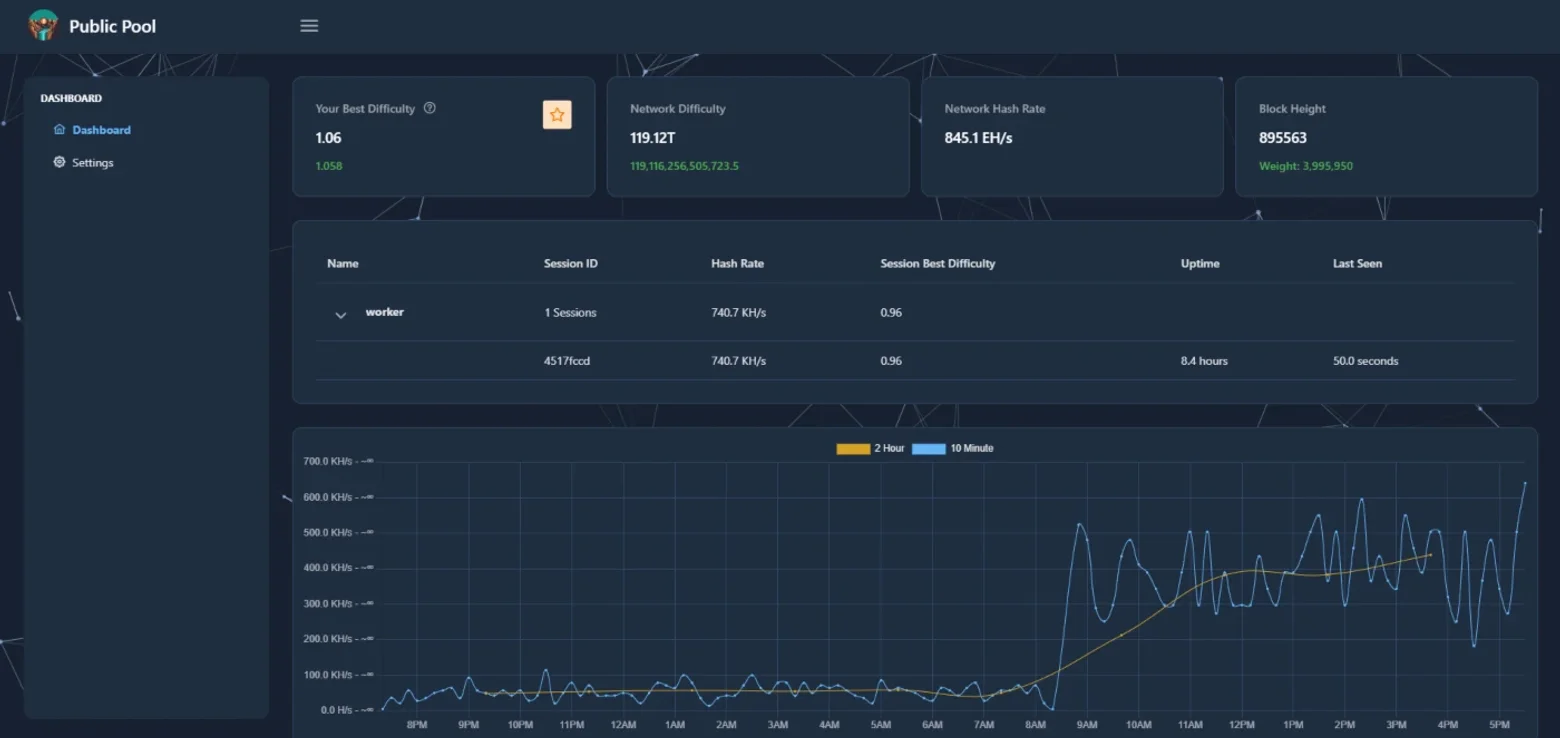This screenshot has height=738, width=1560.
Task: Click the help question mark beside Your Best Difficulty
Action: (430, 108)
